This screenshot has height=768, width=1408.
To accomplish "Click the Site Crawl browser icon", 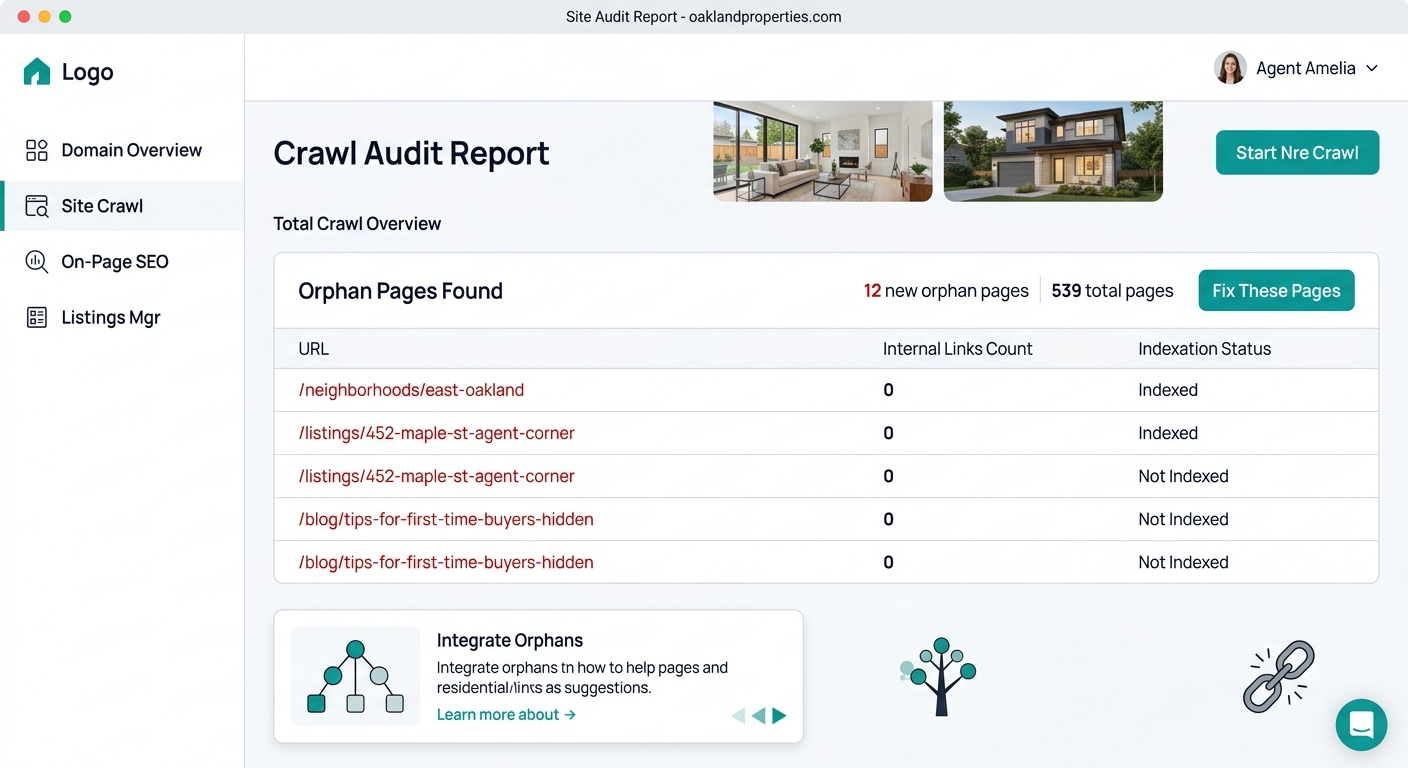I will (37, 206).
